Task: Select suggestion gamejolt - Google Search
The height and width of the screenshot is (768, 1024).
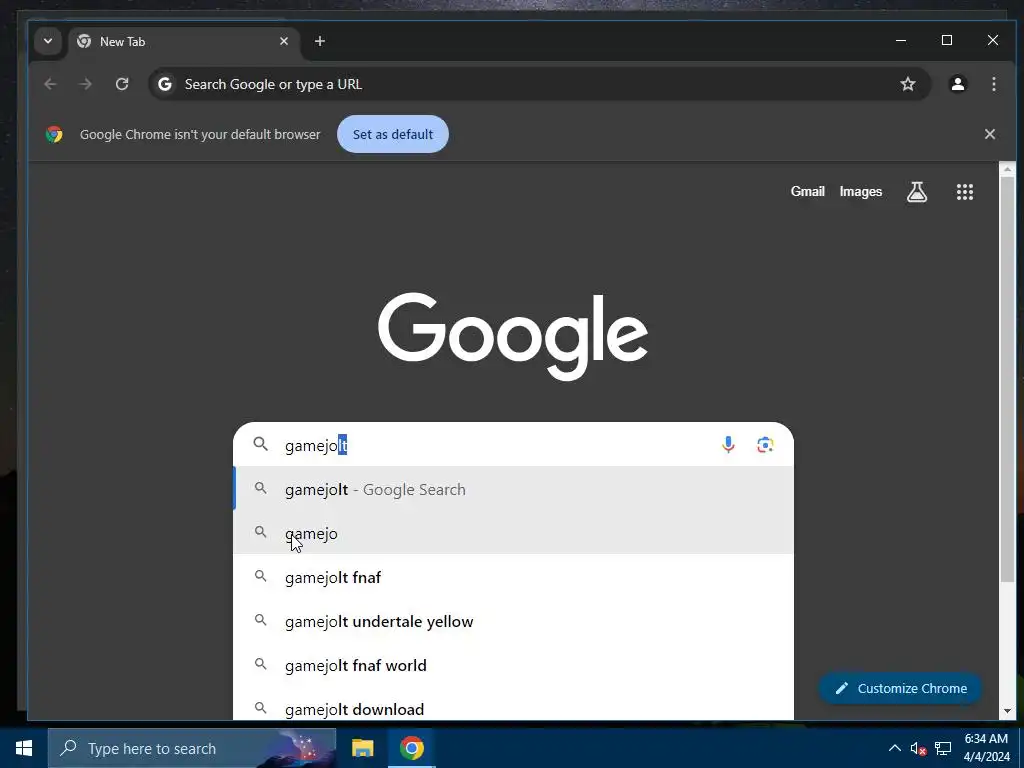Action: click(513, 489)
